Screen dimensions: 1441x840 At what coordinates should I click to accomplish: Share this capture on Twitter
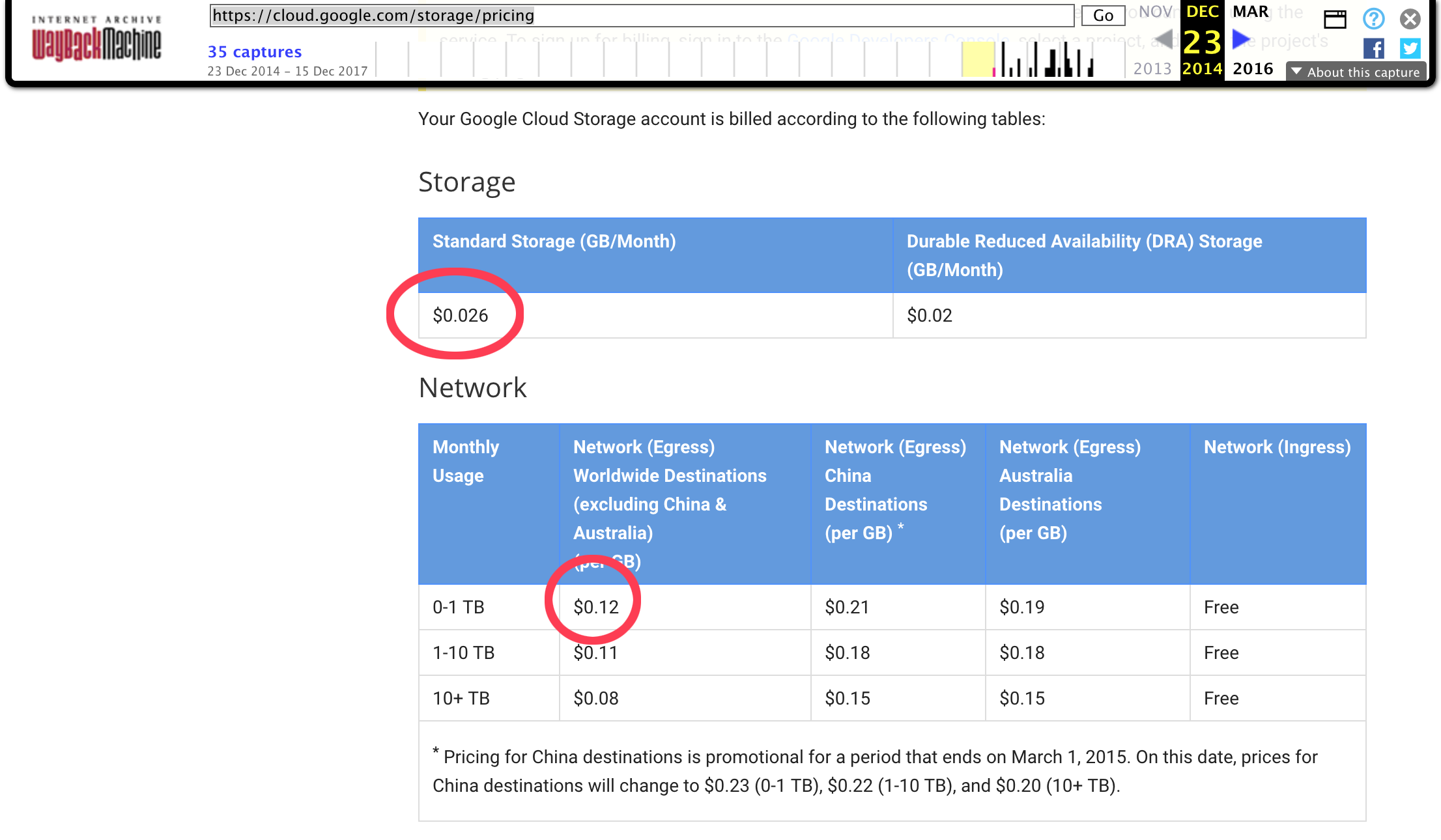pyautogui.click(x=1410, y=48)
